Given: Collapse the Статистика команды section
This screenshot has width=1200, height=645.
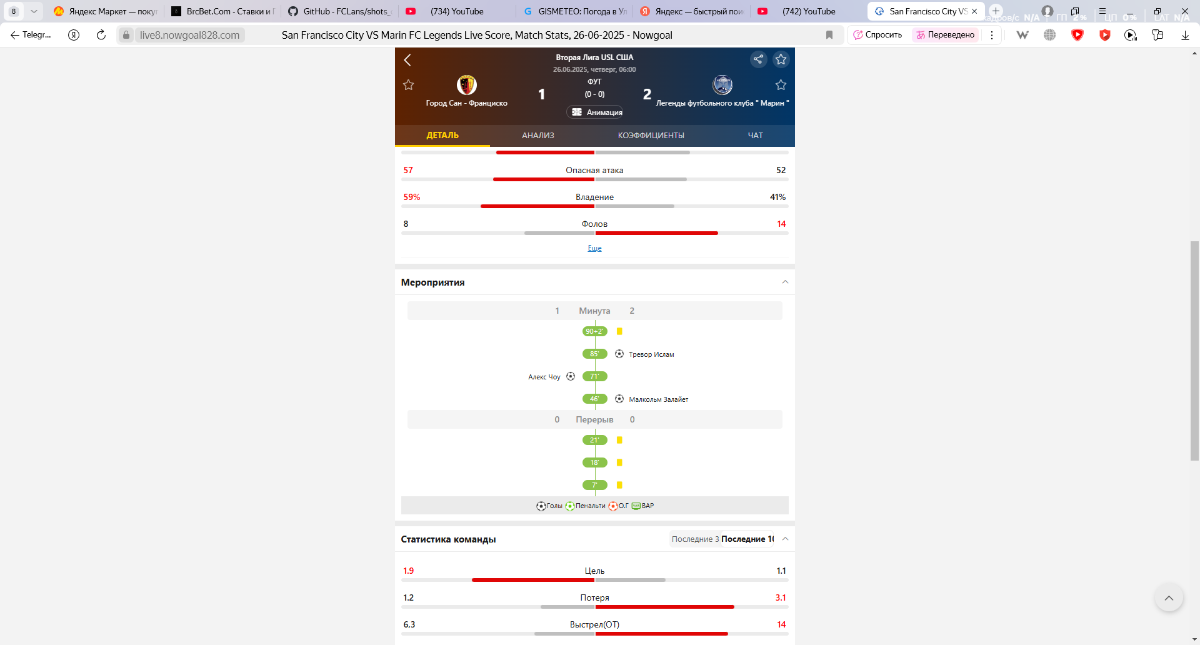Looking at the screenshot, I should point(785,539).
